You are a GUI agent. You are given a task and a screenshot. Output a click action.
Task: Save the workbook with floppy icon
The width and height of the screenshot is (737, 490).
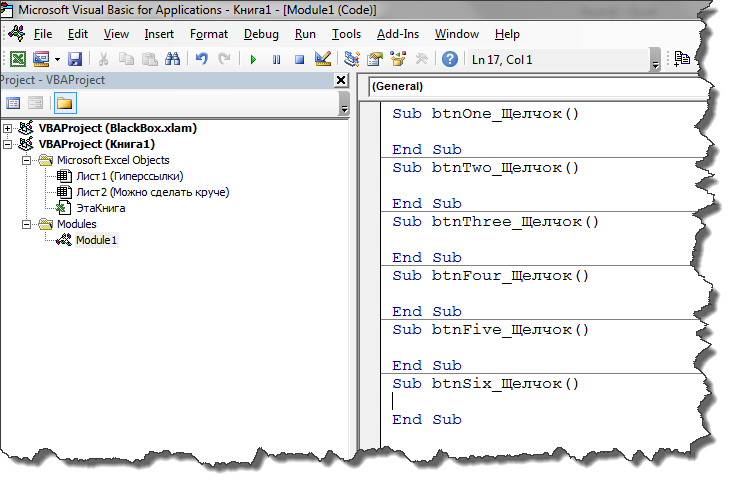point(75,59)
